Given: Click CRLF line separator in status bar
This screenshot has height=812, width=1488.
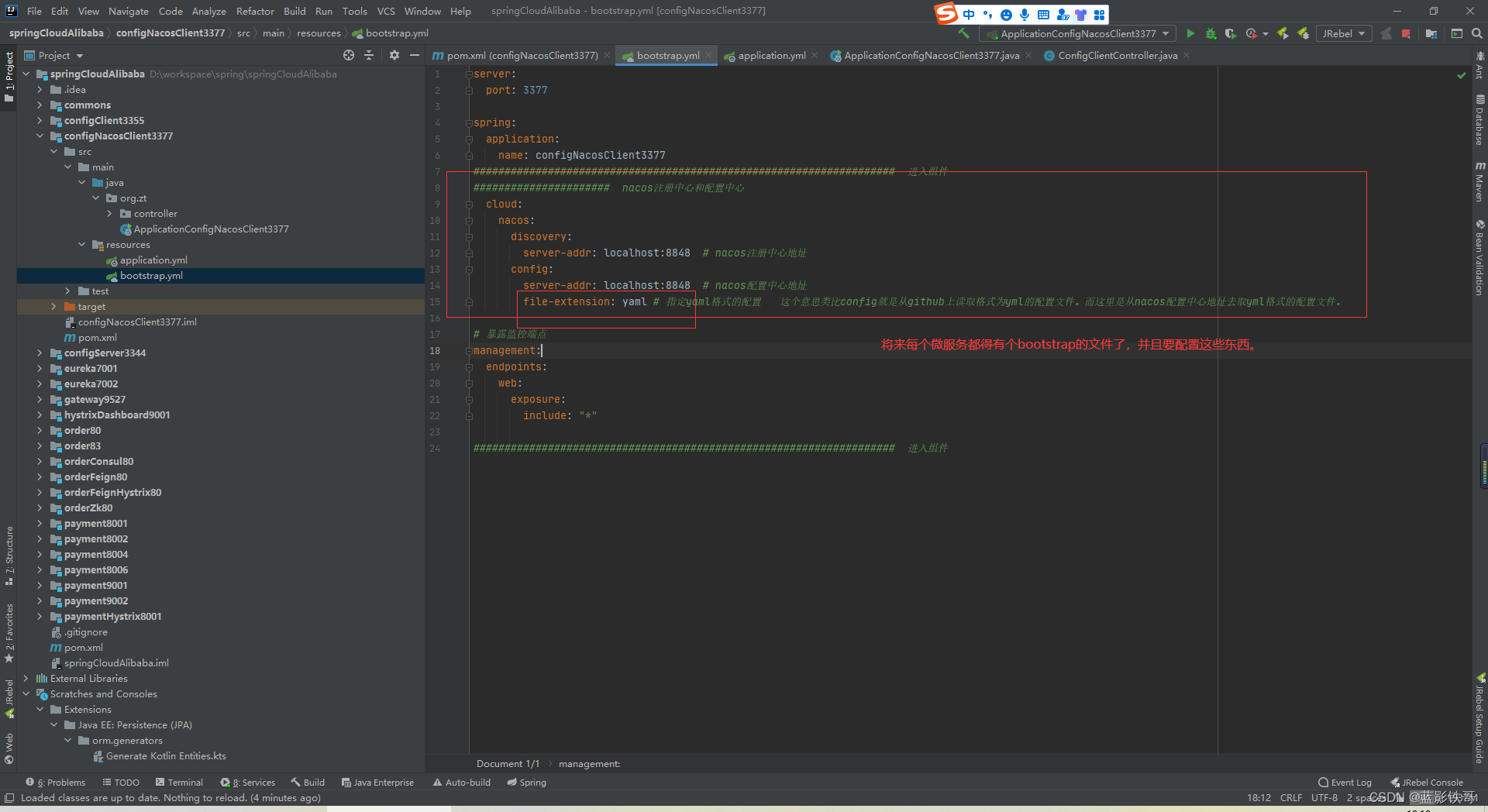Looking at the screenshot, I should (1291, 798).
